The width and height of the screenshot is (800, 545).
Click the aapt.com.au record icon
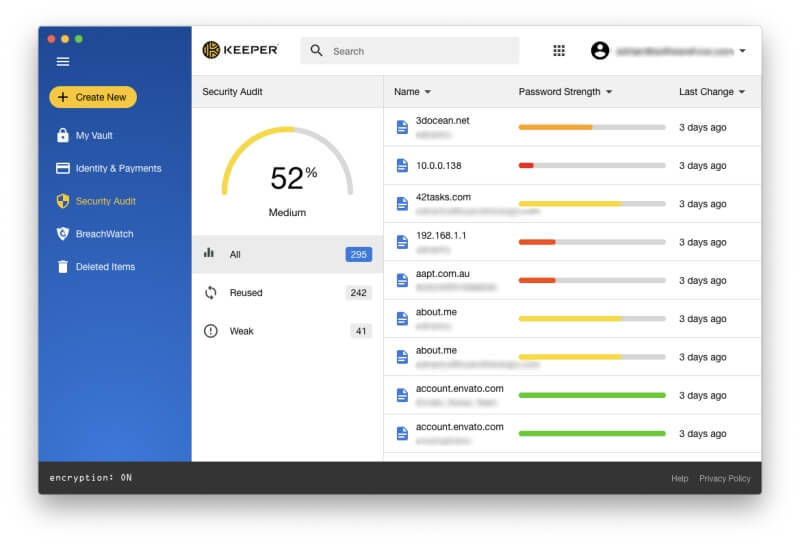pyautogui.click(x=402, y=280)
